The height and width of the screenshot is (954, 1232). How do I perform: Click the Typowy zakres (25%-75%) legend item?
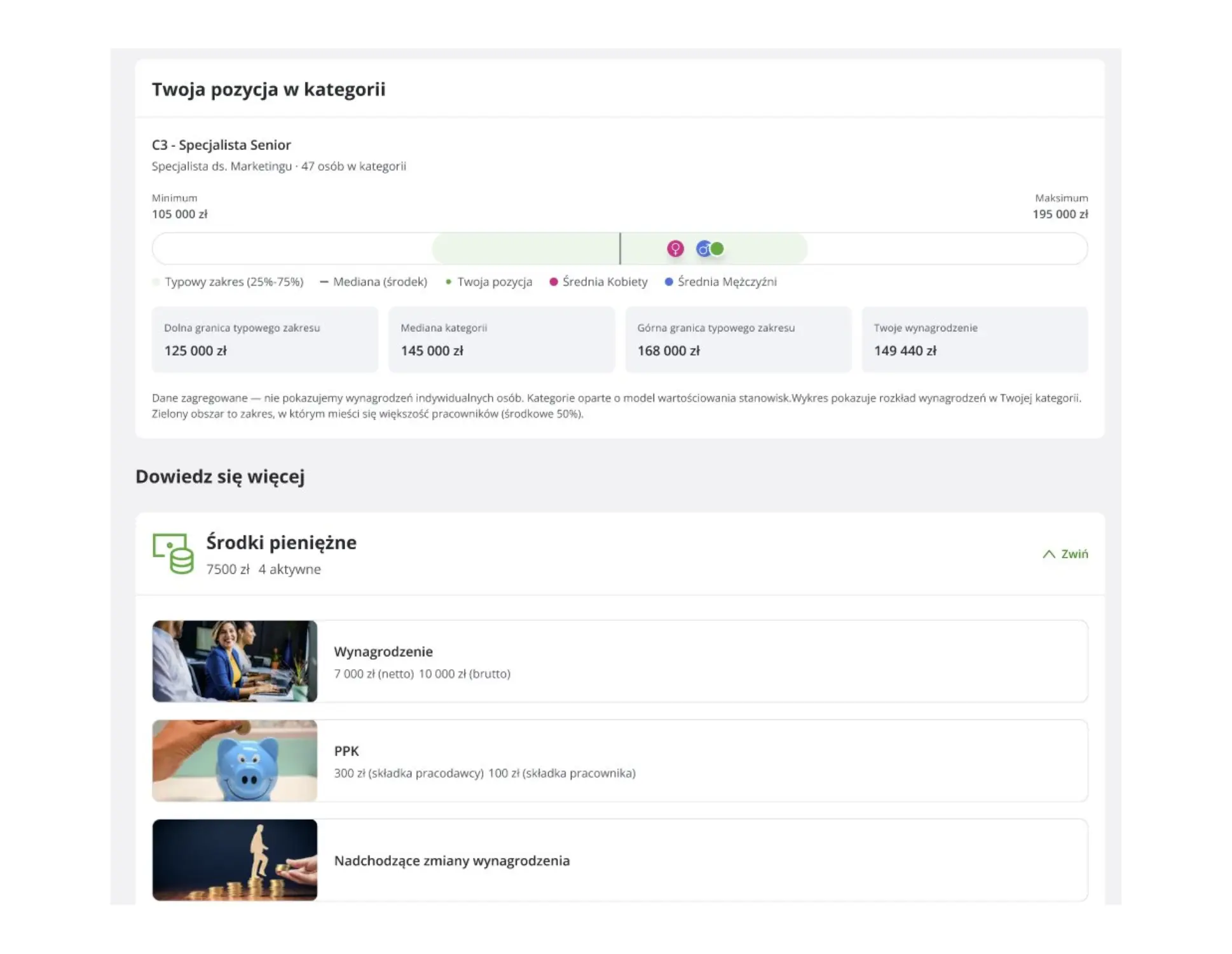pos(233,282)
